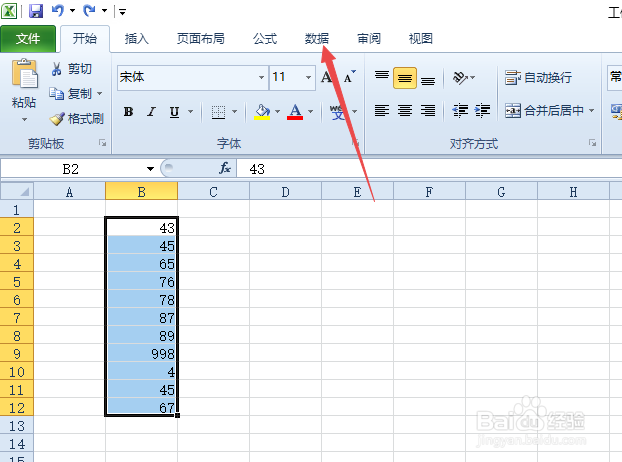The image size is (622, 462).
Task: Open Name Box dropdown arrow
Action: (x=150, y=169)
